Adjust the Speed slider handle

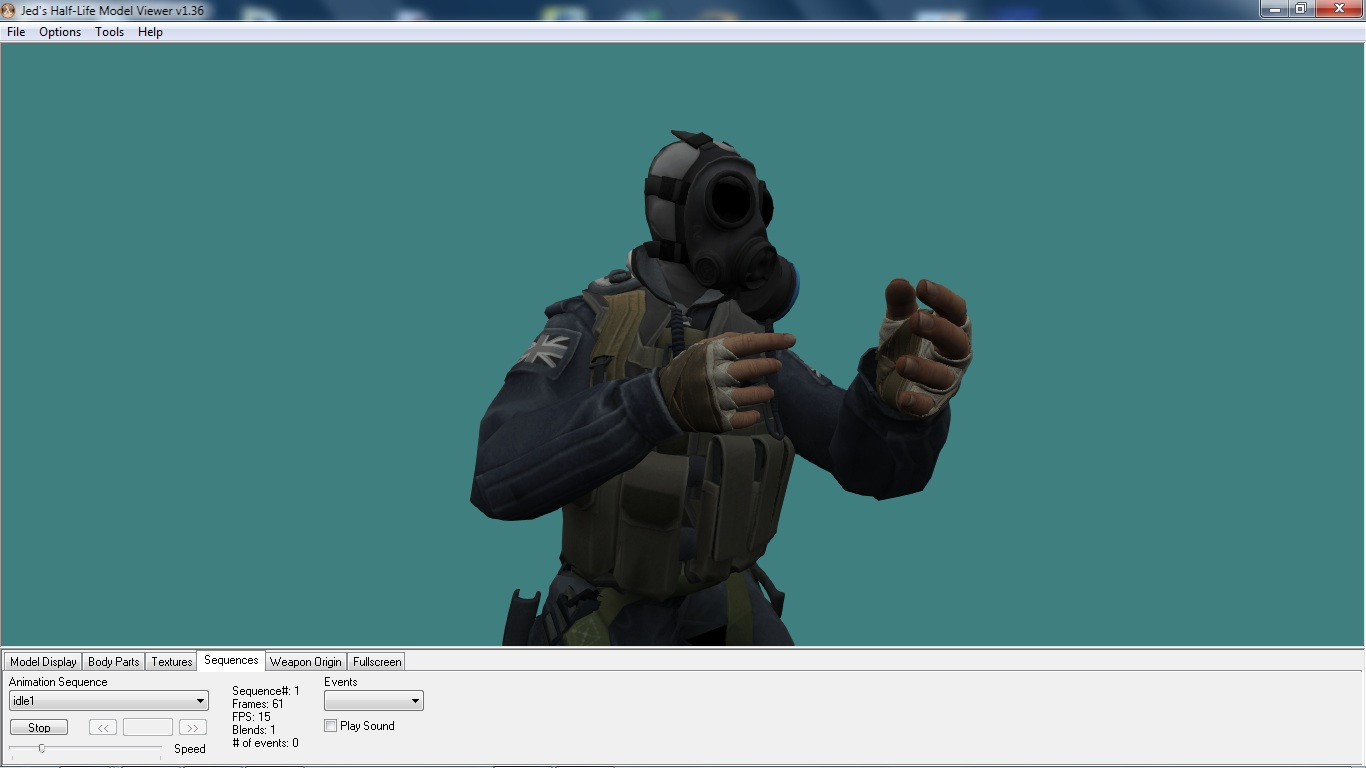click(x=42, y=747)
